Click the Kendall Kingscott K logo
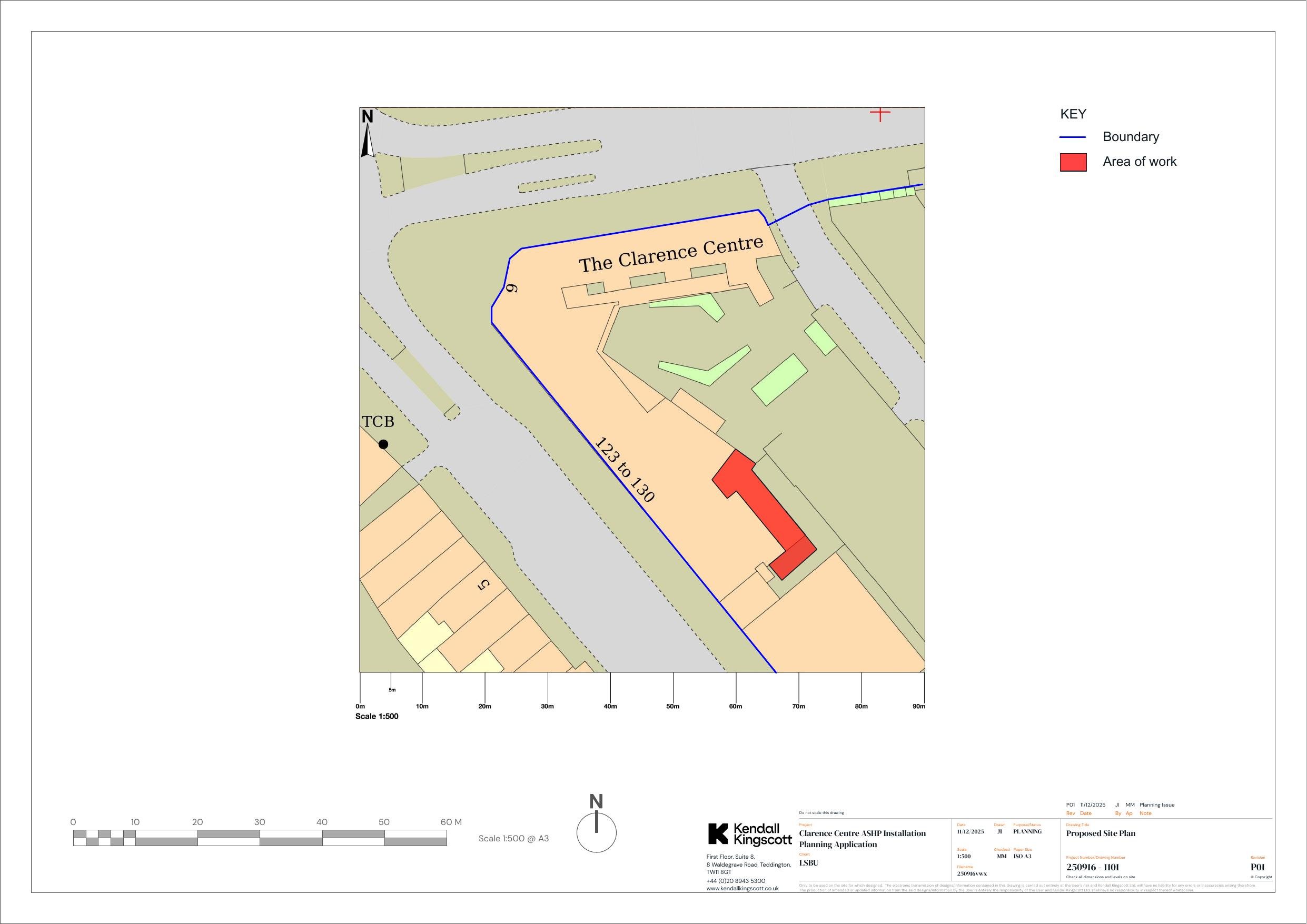 click(718, 833)
